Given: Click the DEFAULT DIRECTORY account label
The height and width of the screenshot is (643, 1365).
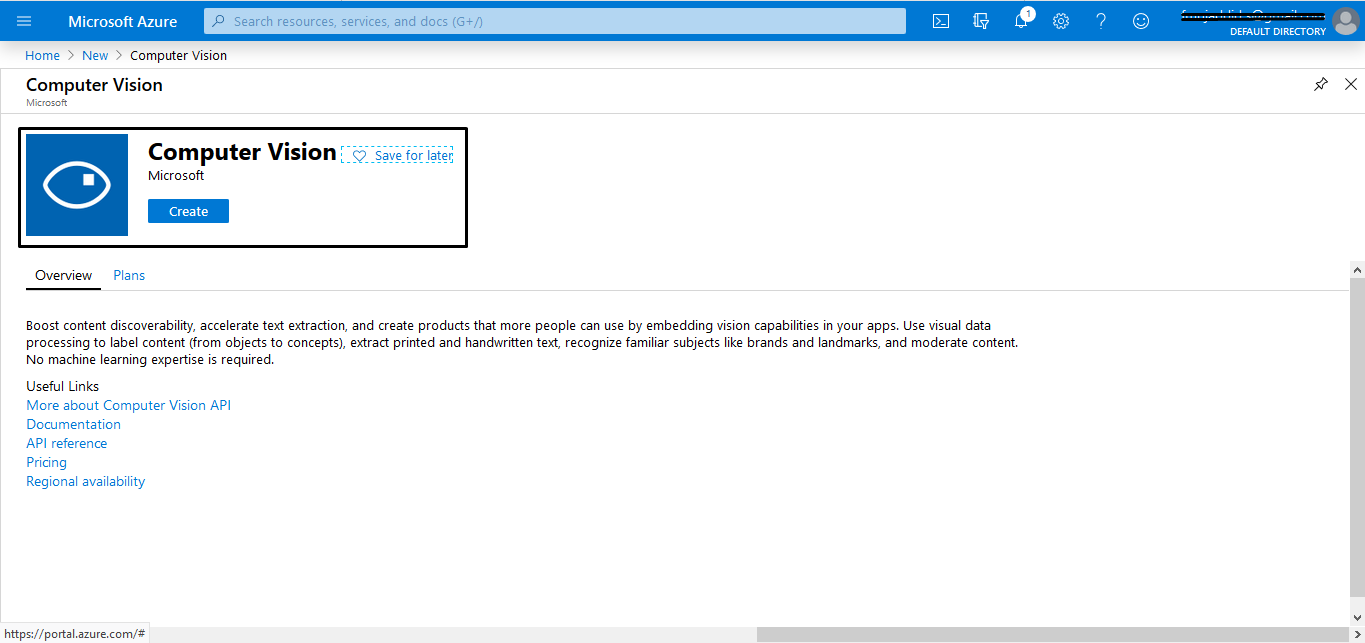Looking at the screenshot, I should coord(1277,31).
